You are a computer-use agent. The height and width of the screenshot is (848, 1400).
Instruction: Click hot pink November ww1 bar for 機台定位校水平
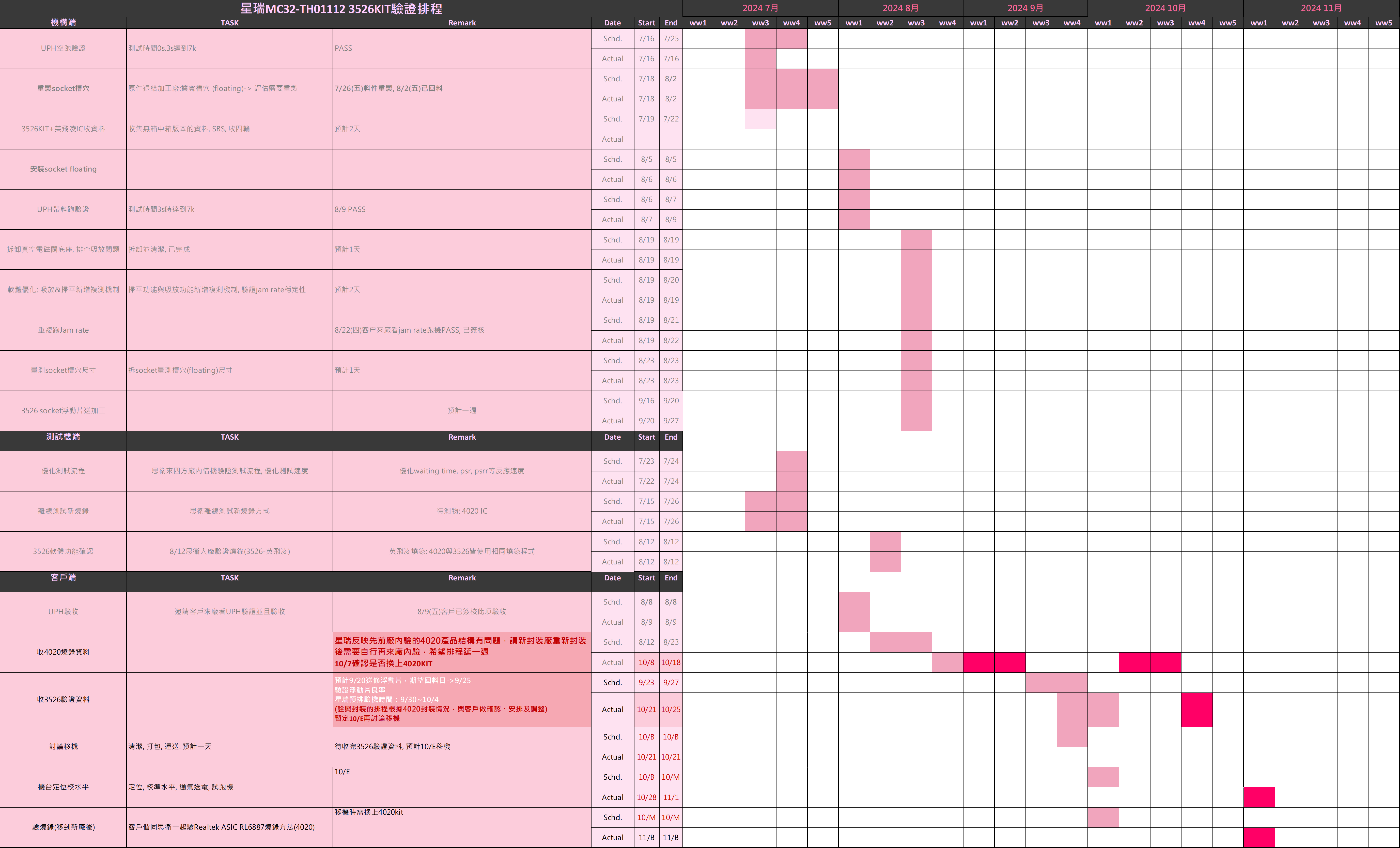pyautogui.click(x=1259, y=797)
